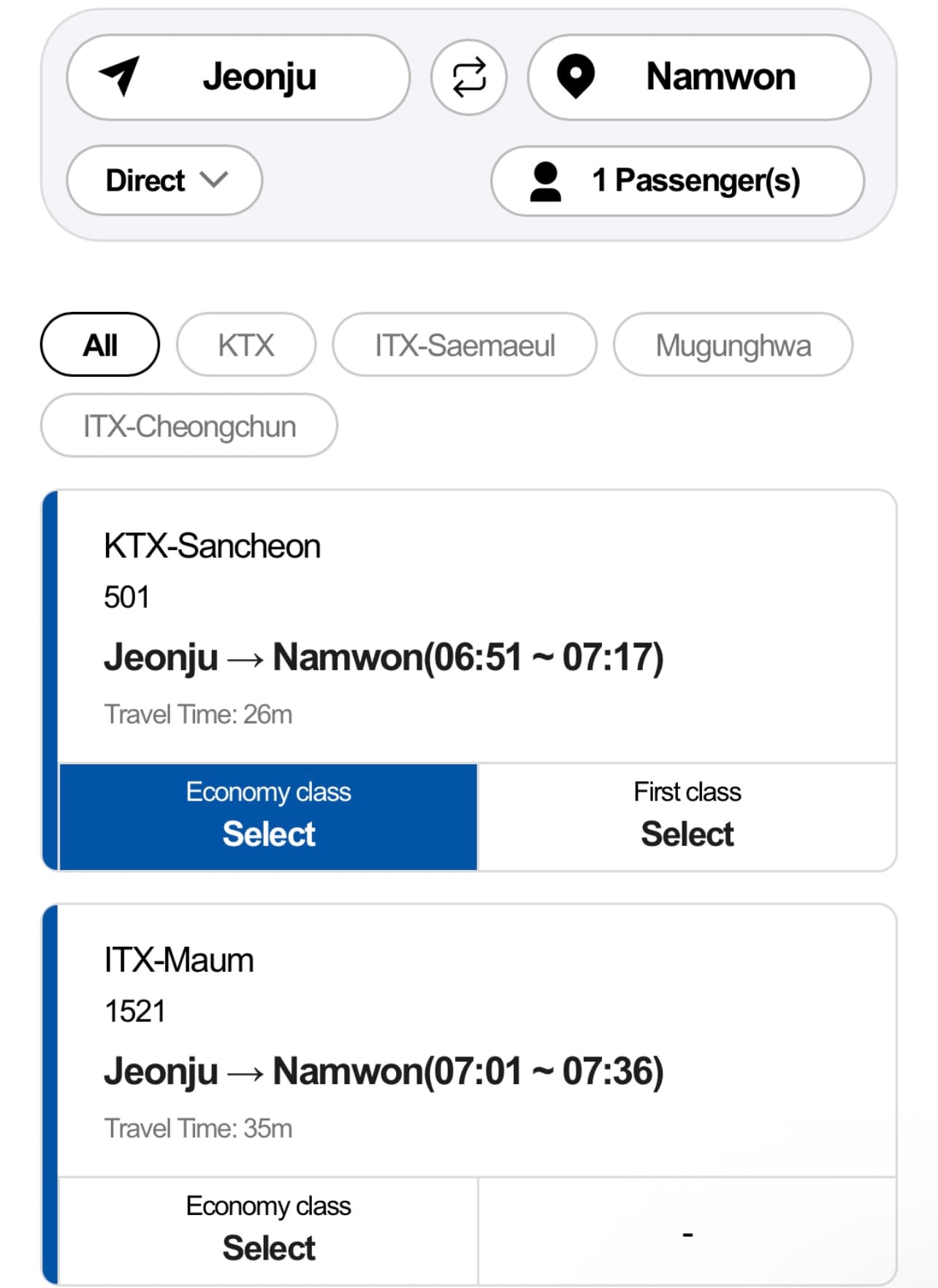Select Economy class for KTX-Sancheon 501
The image size is (938, 1288).
268,817
